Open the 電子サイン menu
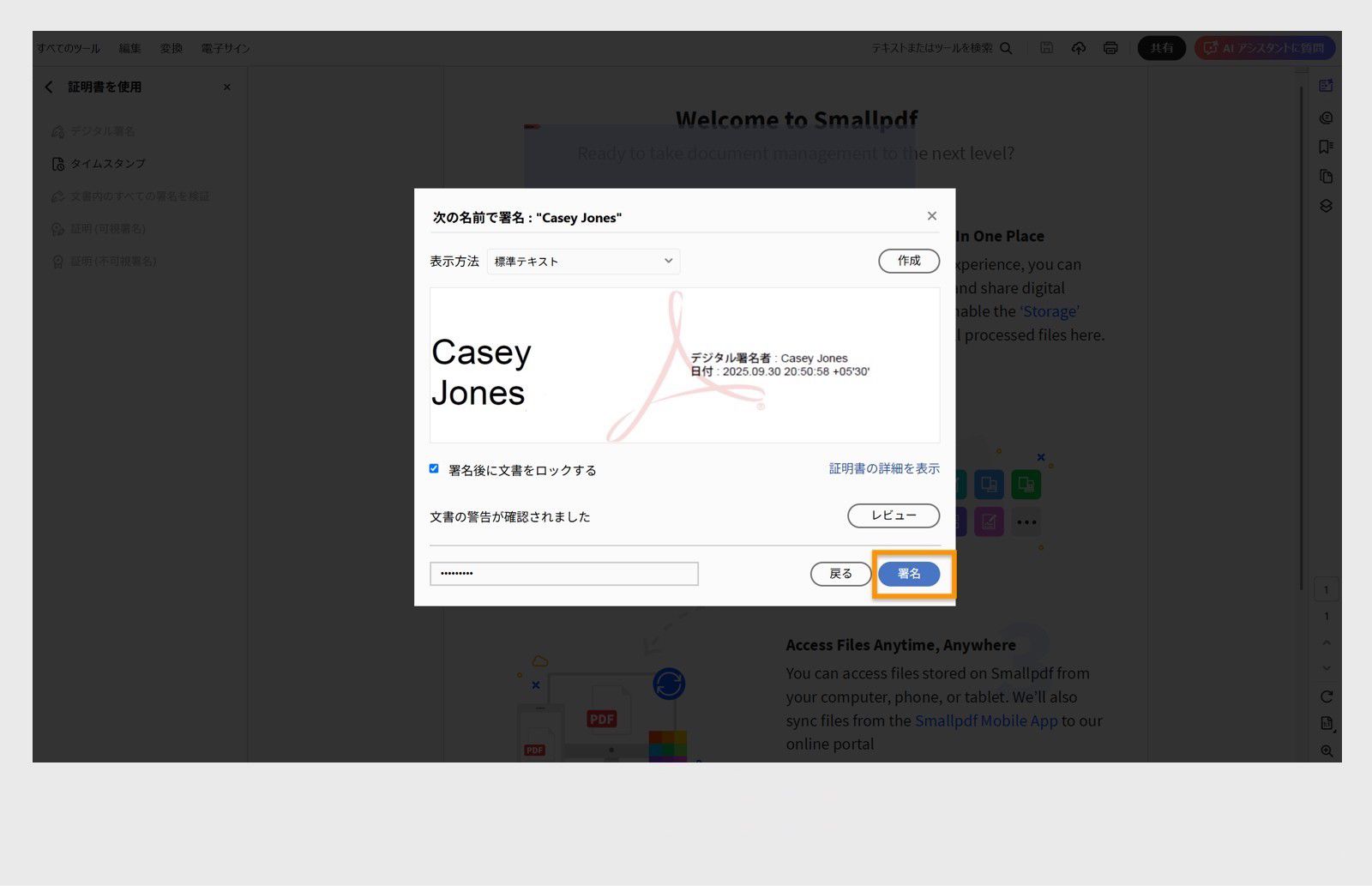1372x886 pixels. click(x=226, y=48)
